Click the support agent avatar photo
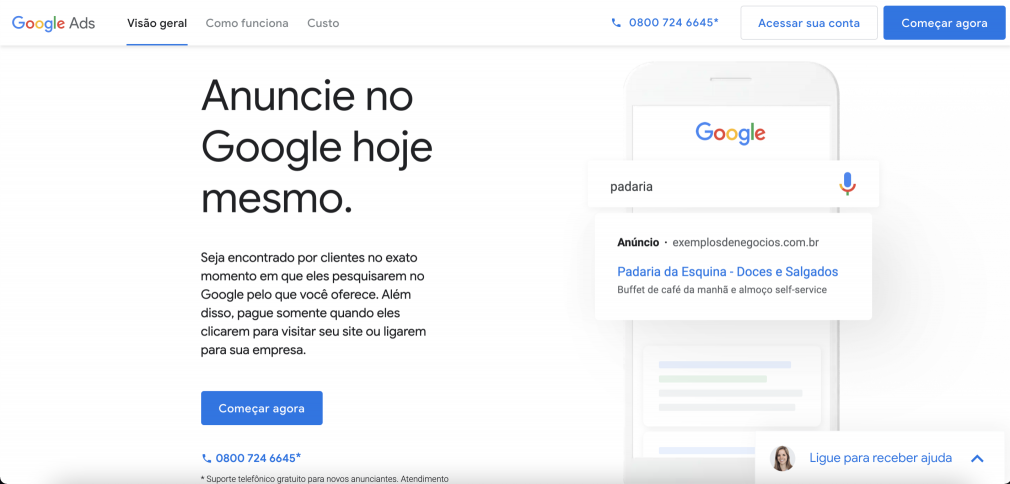1010x484 pixels. click(x=782, y=458)
